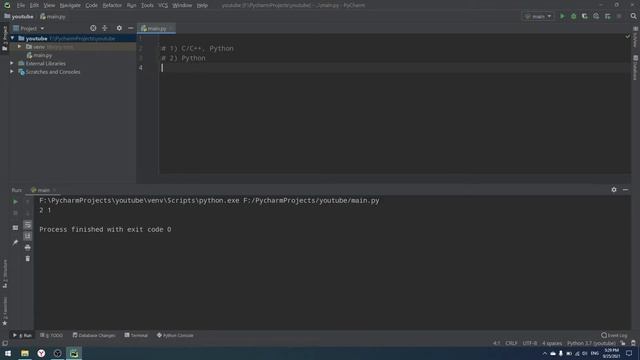Change line separator CRLF in status bar

tap(511, 343)
